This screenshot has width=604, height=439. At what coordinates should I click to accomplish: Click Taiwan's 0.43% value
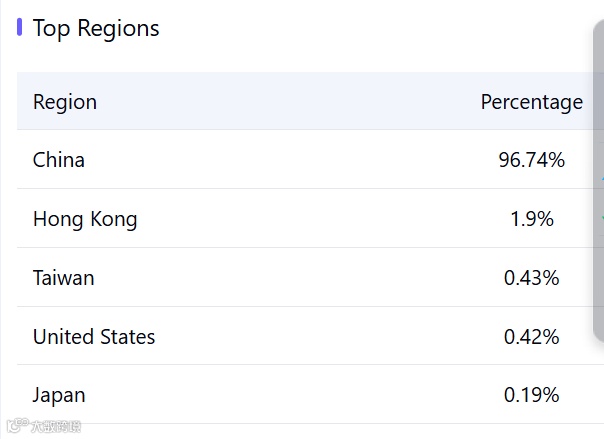532,278
